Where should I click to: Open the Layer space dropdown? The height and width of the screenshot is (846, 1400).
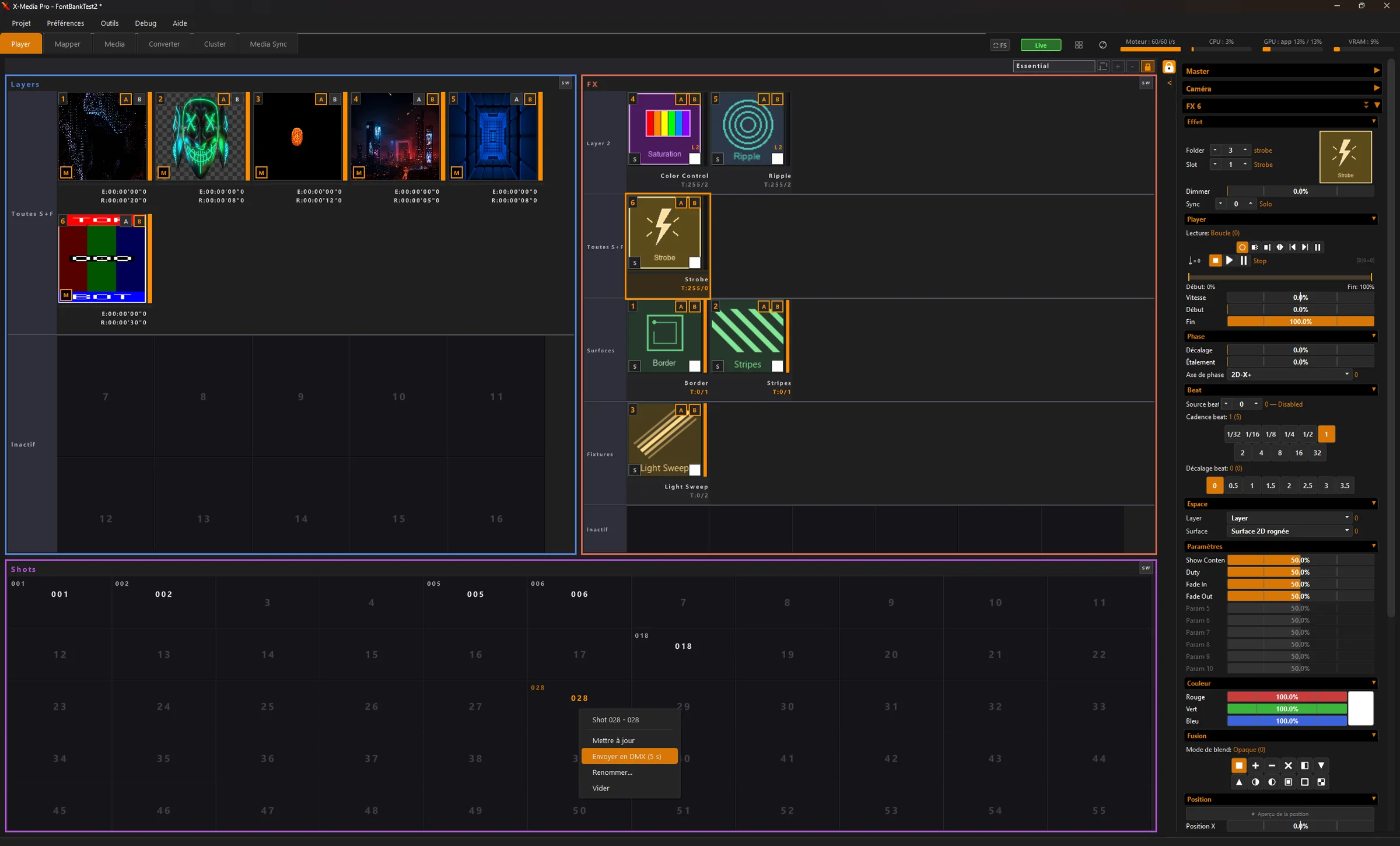click(1289, 518)
